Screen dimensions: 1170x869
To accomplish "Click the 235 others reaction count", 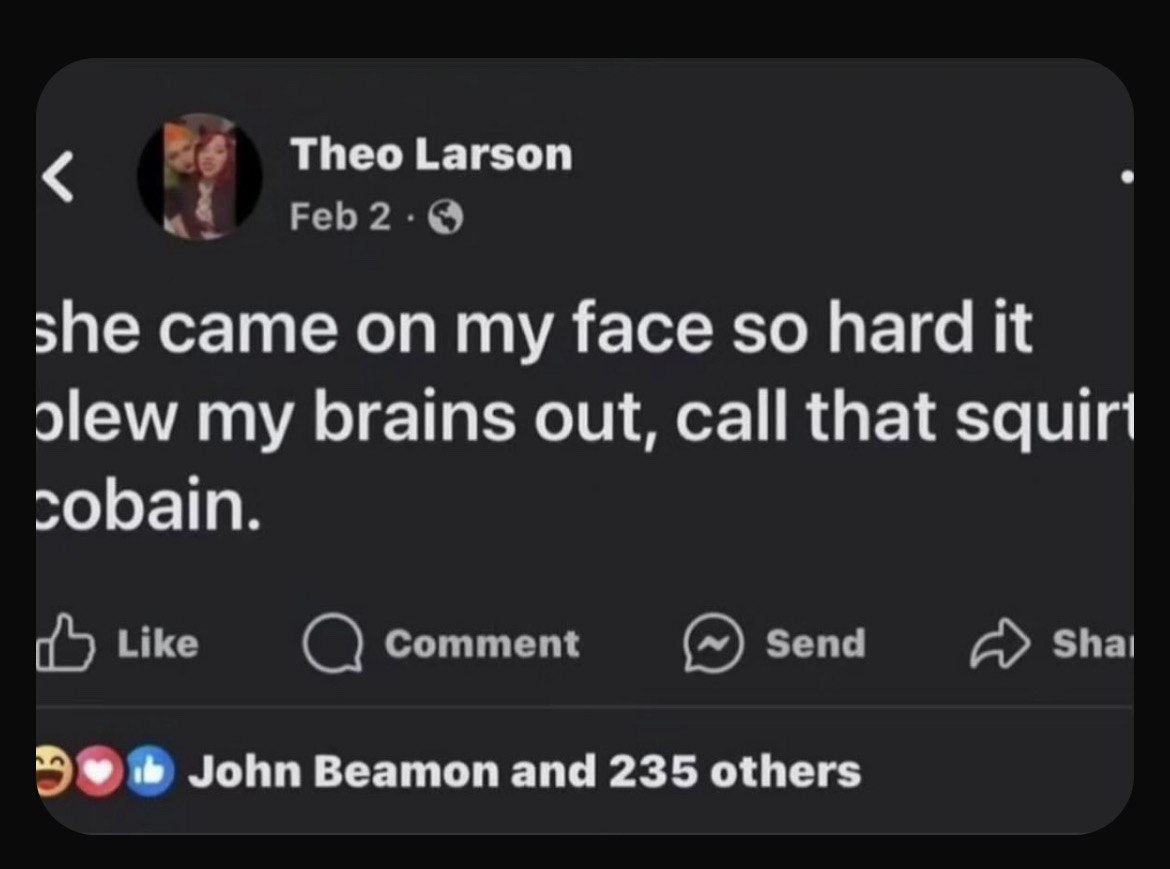I will (735, 771).
